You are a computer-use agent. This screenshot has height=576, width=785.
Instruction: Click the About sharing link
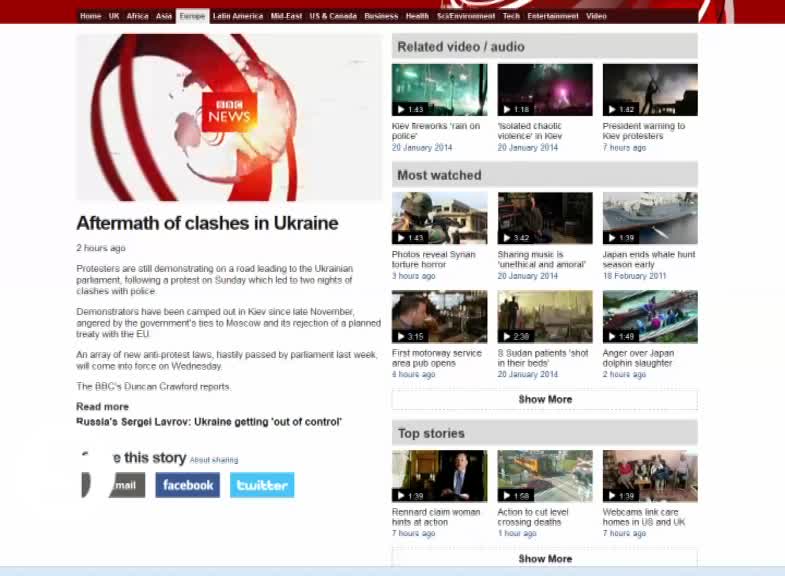tap(214, 460)
